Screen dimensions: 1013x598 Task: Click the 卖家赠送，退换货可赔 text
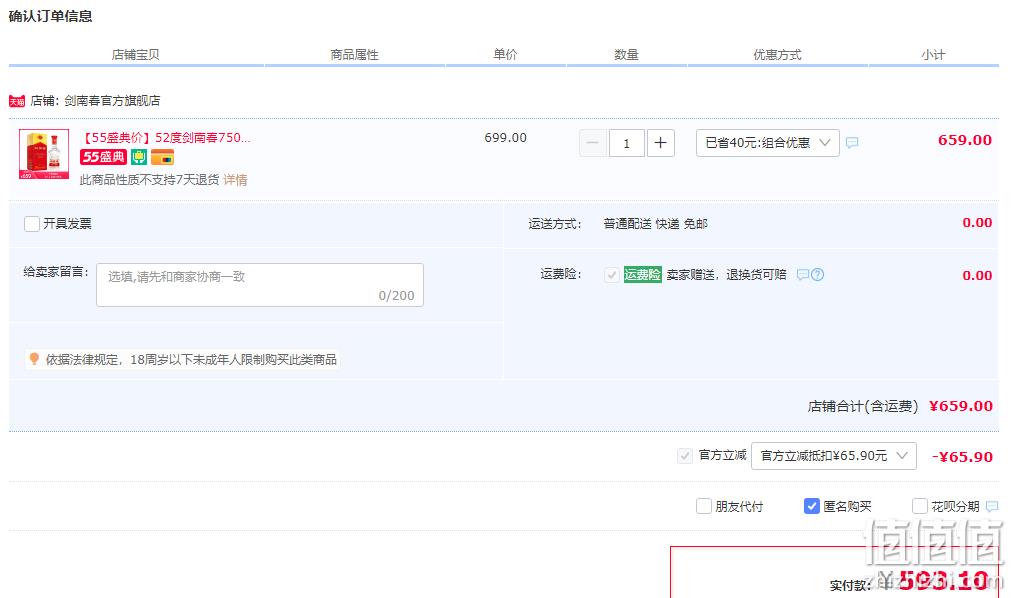point(727,275)
